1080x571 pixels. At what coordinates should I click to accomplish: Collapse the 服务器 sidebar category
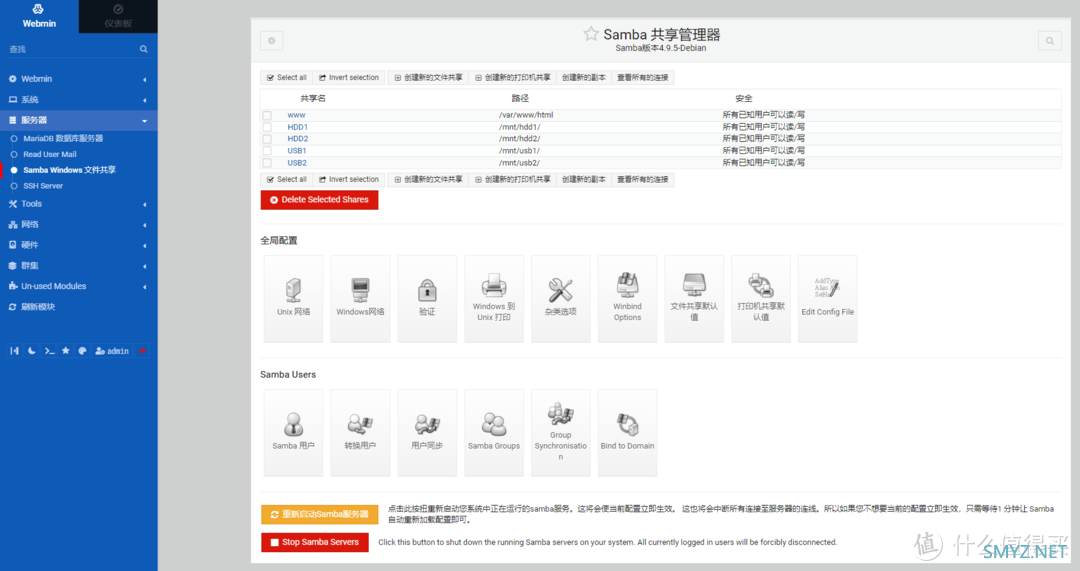pos(79,121)
